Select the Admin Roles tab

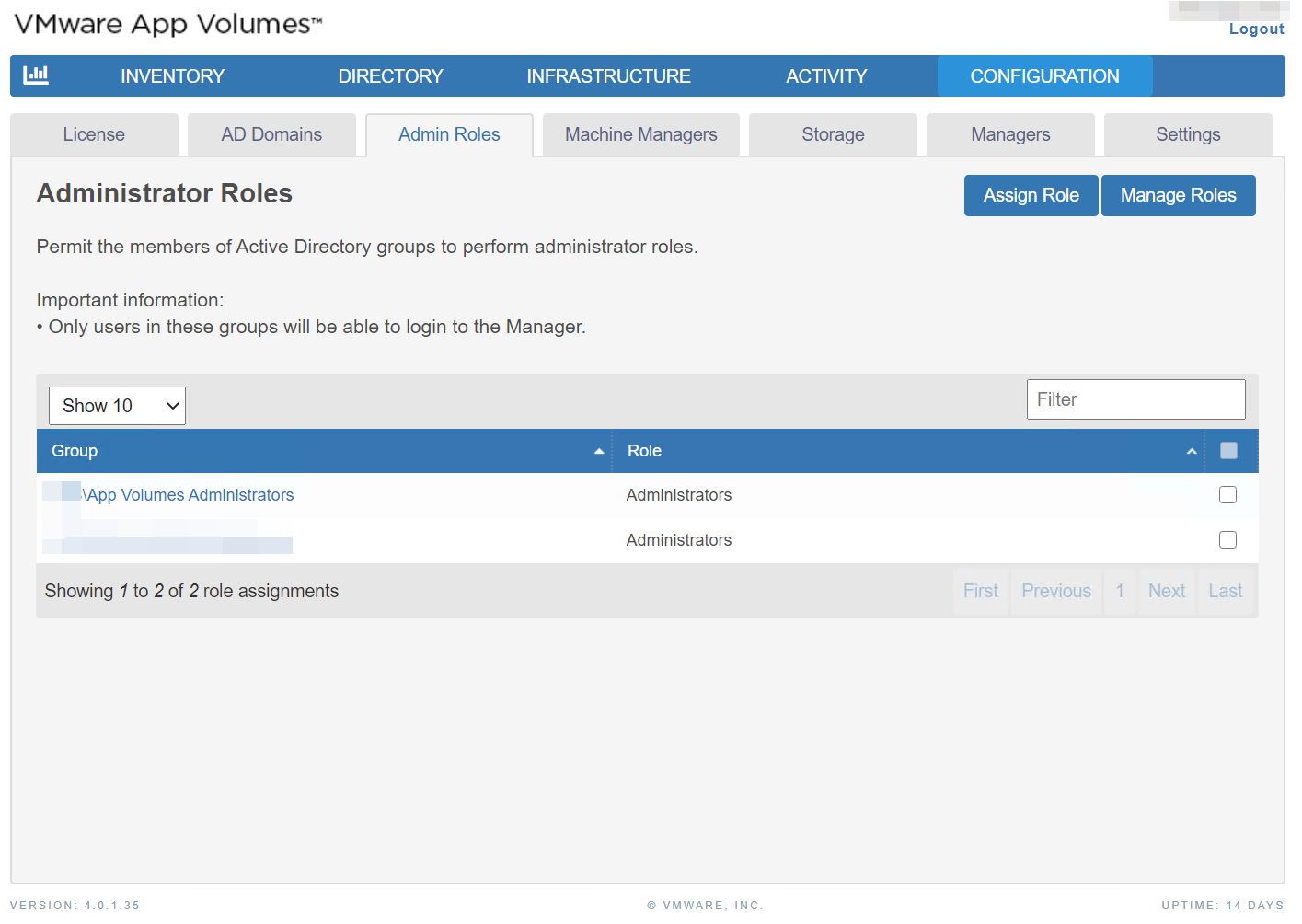(449, 134)
